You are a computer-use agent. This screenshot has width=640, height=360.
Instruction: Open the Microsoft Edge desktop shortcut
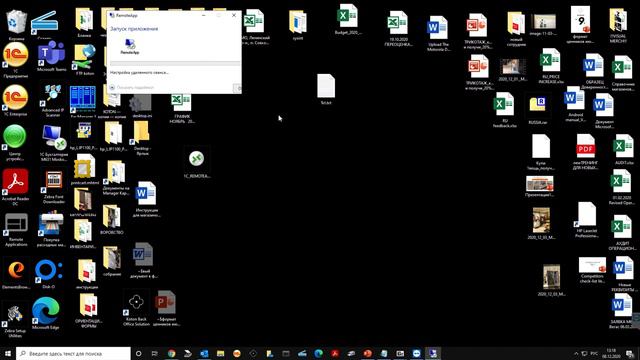tap(45, 312)
